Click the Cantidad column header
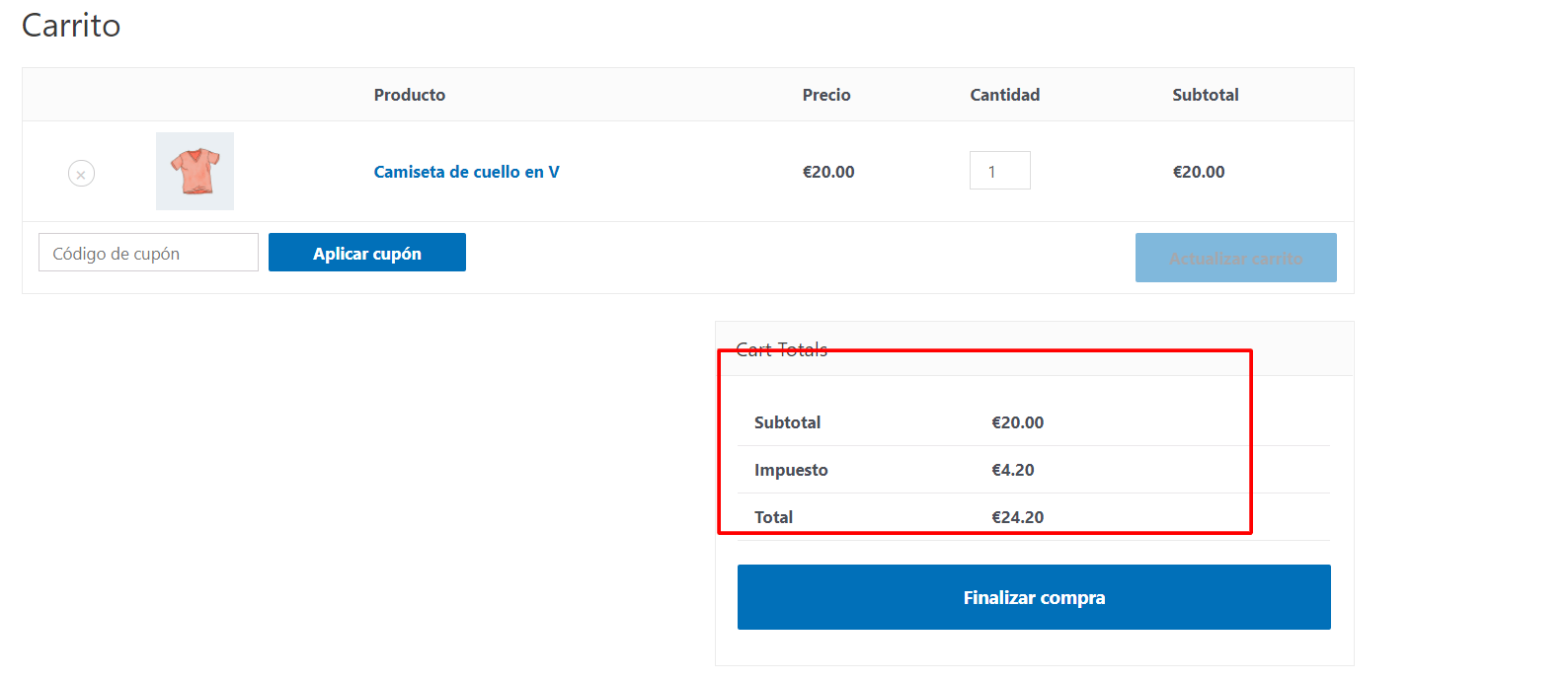1568x683 pixels. 1005,95
